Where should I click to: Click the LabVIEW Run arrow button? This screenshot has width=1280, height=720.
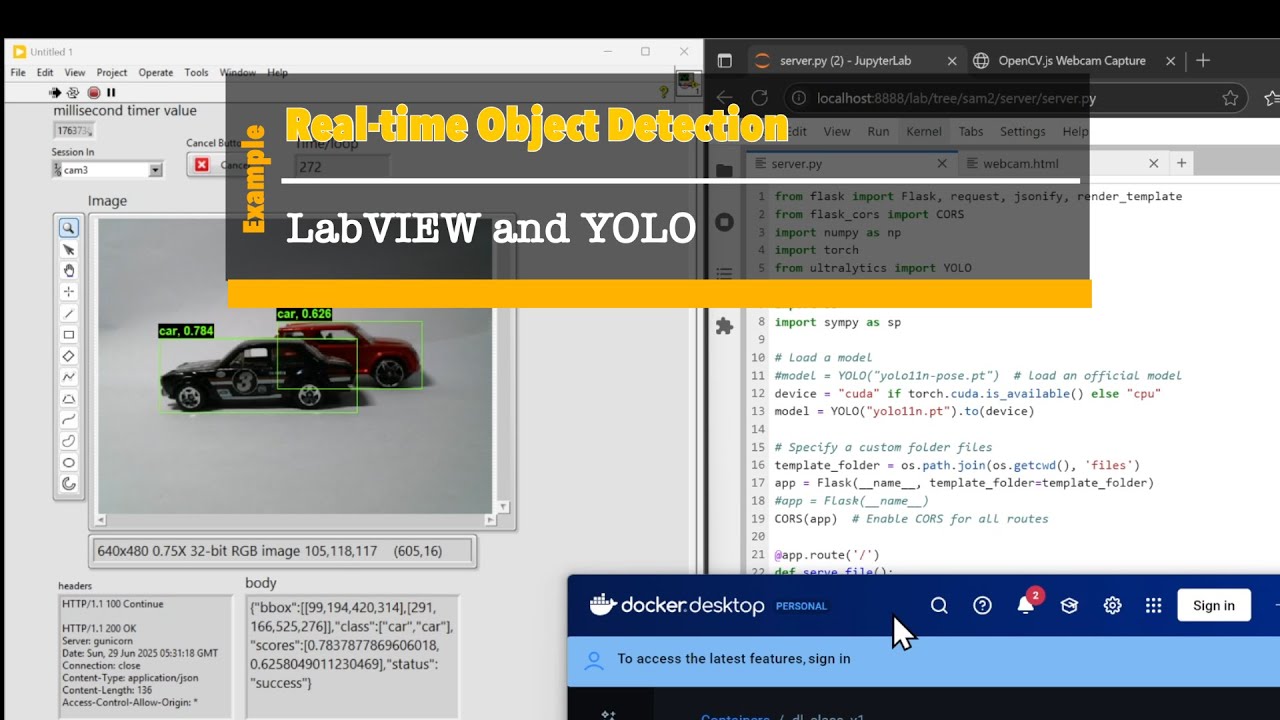56,92
